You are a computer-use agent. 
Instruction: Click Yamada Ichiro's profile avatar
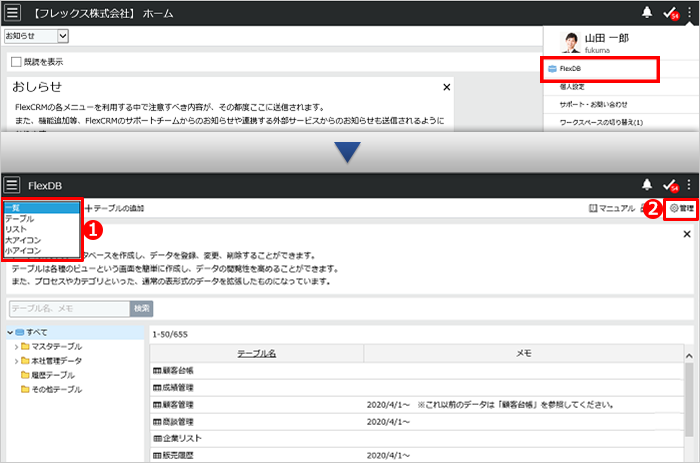[570, 42]
